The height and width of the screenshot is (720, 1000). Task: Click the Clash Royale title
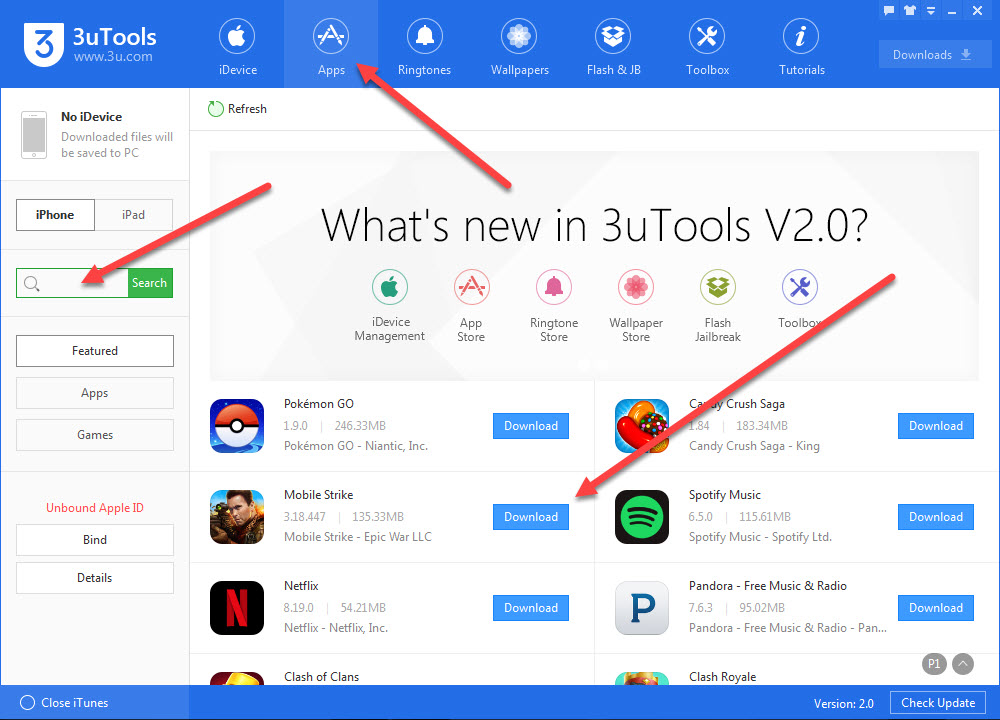(x=723, y=677)
